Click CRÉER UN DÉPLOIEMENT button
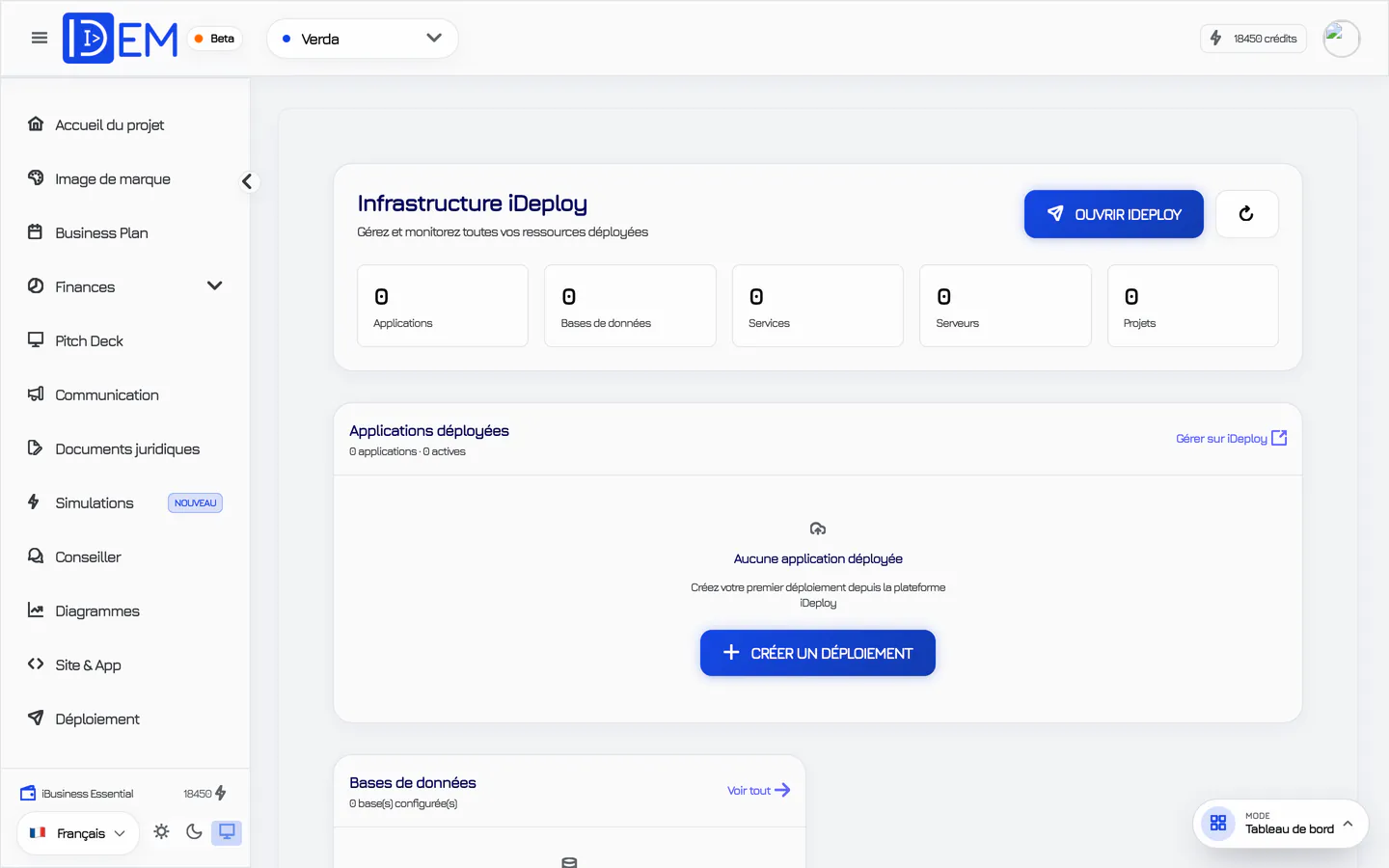Screen dimensions: 1389x868 [x=818, y=653]
